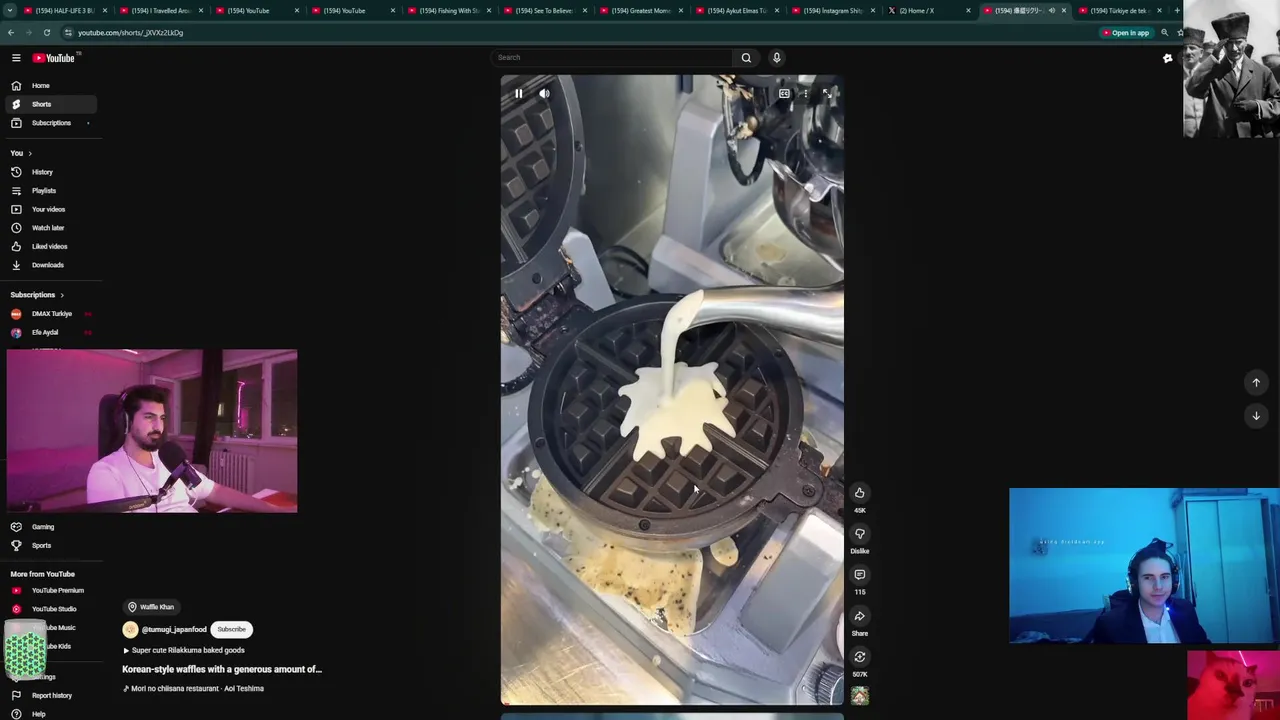Subscribe to @tumugi_japanfood
Screen dimensions: 1280x720
(232, 630)
